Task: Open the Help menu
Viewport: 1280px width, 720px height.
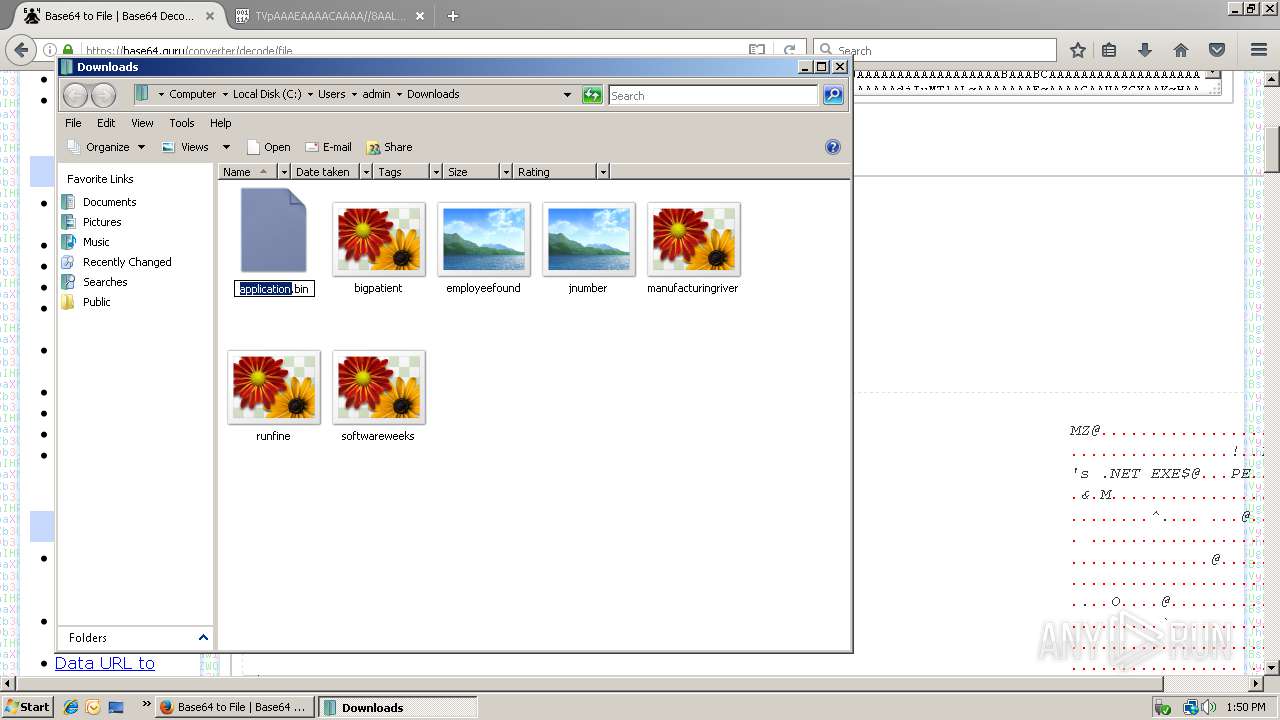Action: click(x=220, y=123)
